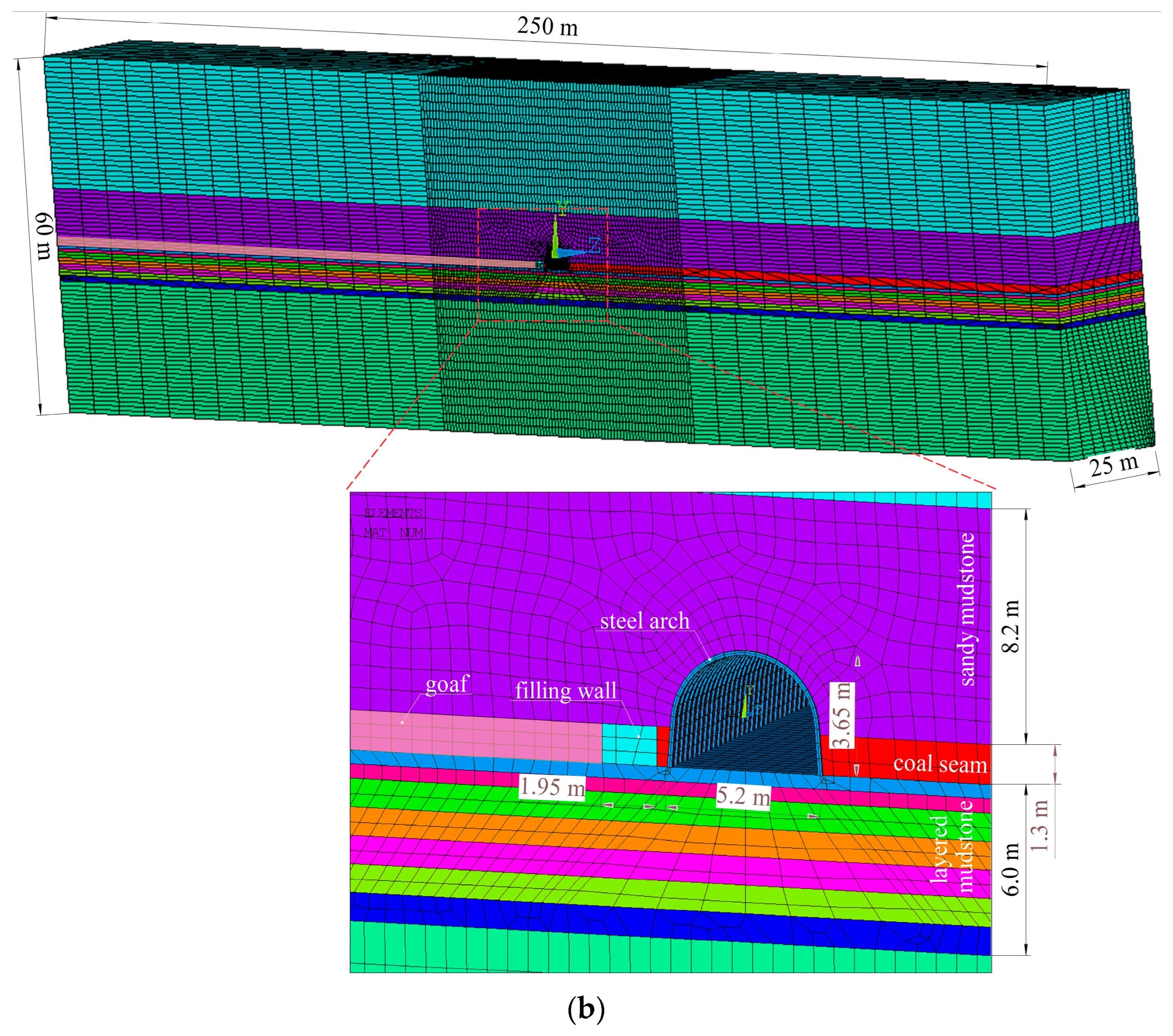Click the 60 m height dimension label
The image size is (1173, 1036).
coord(45,236)
